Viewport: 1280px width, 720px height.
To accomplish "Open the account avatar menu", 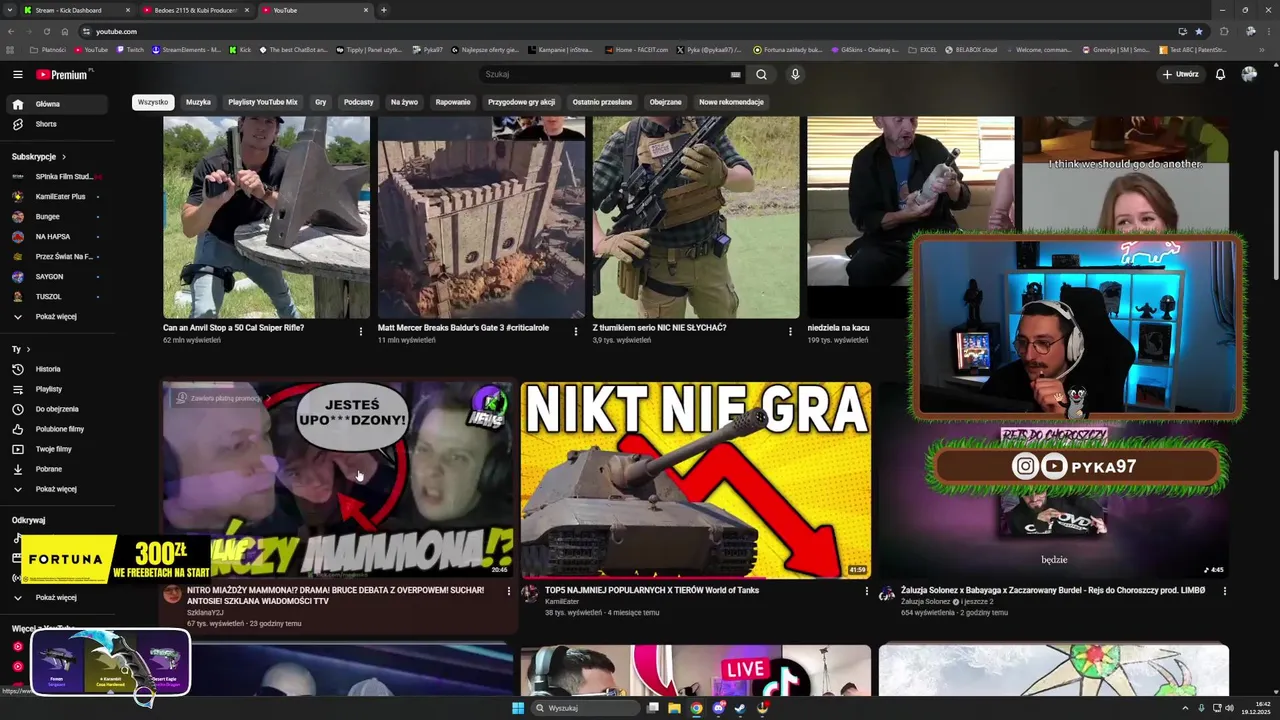I will pos(1249,74).
